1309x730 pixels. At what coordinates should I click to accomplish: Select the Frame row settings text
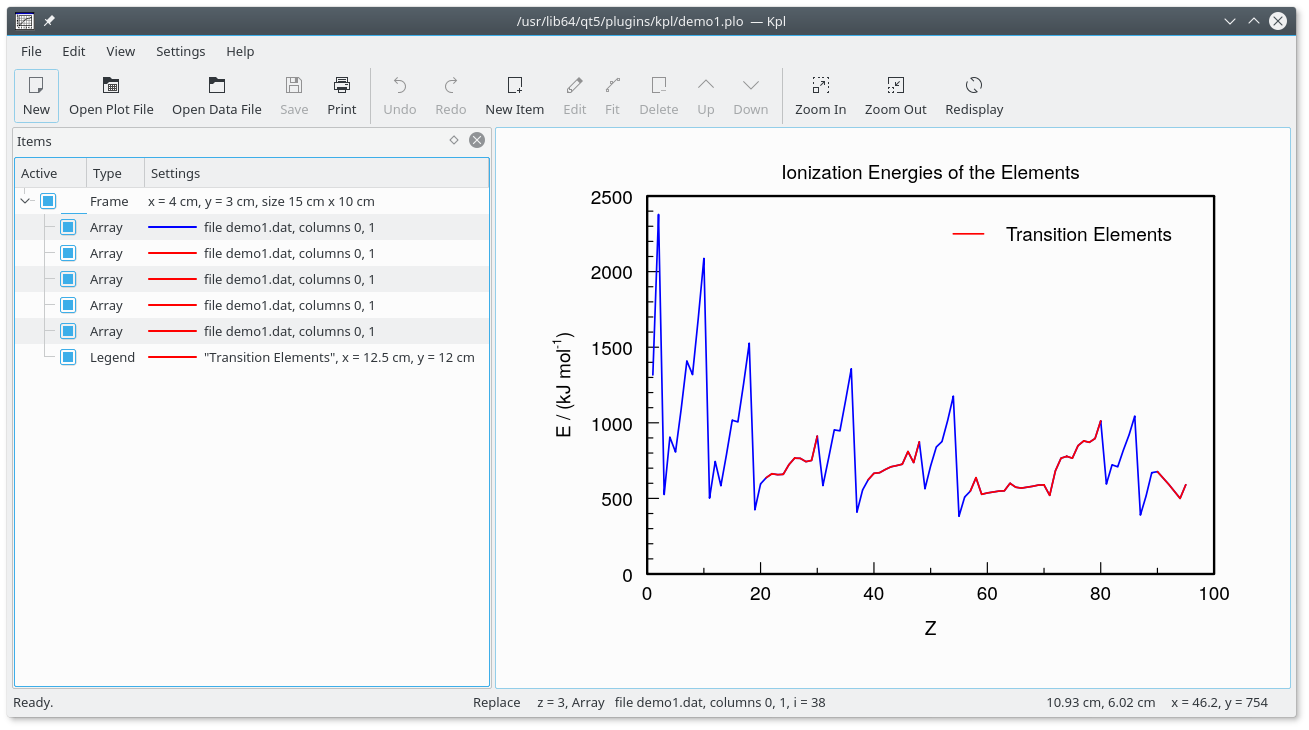tap(261, 201)
